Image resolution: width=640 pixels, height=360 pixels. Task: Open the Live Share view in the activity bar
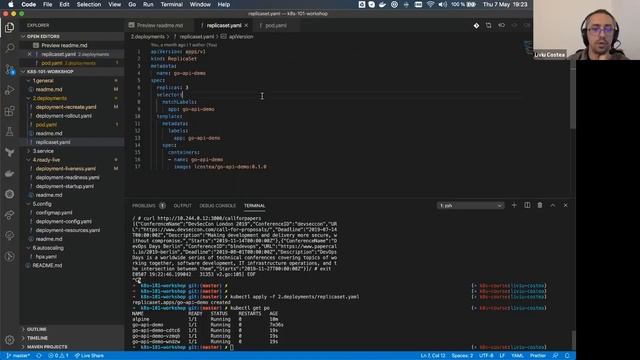point(9,215)
